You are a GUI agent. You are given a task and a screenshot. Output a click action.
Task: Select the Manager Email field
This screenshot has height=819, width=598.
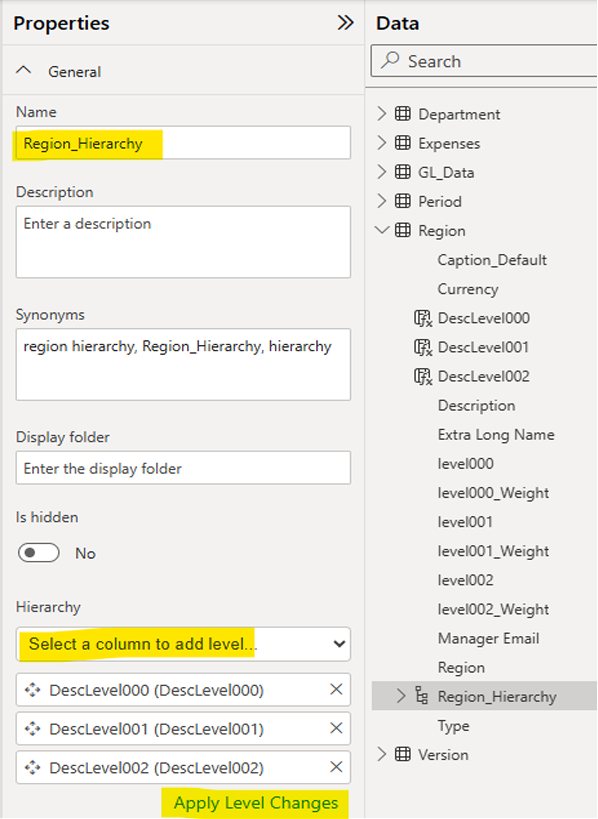488,638
